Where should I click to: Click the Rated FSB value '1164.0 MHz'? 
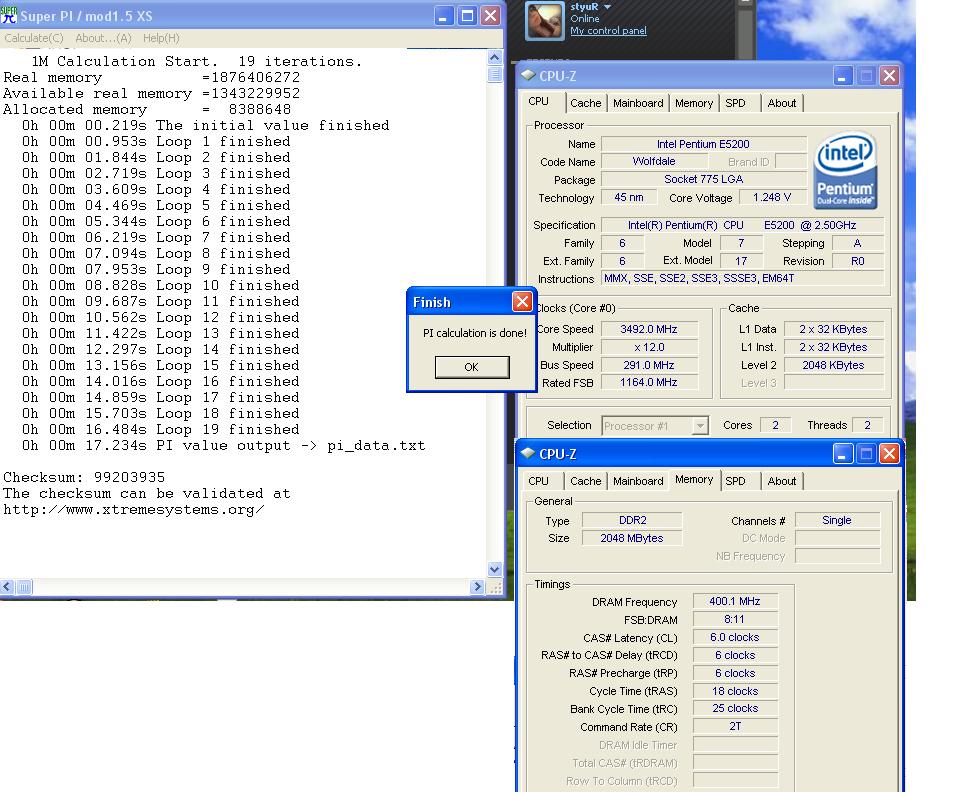click(649, 382)
